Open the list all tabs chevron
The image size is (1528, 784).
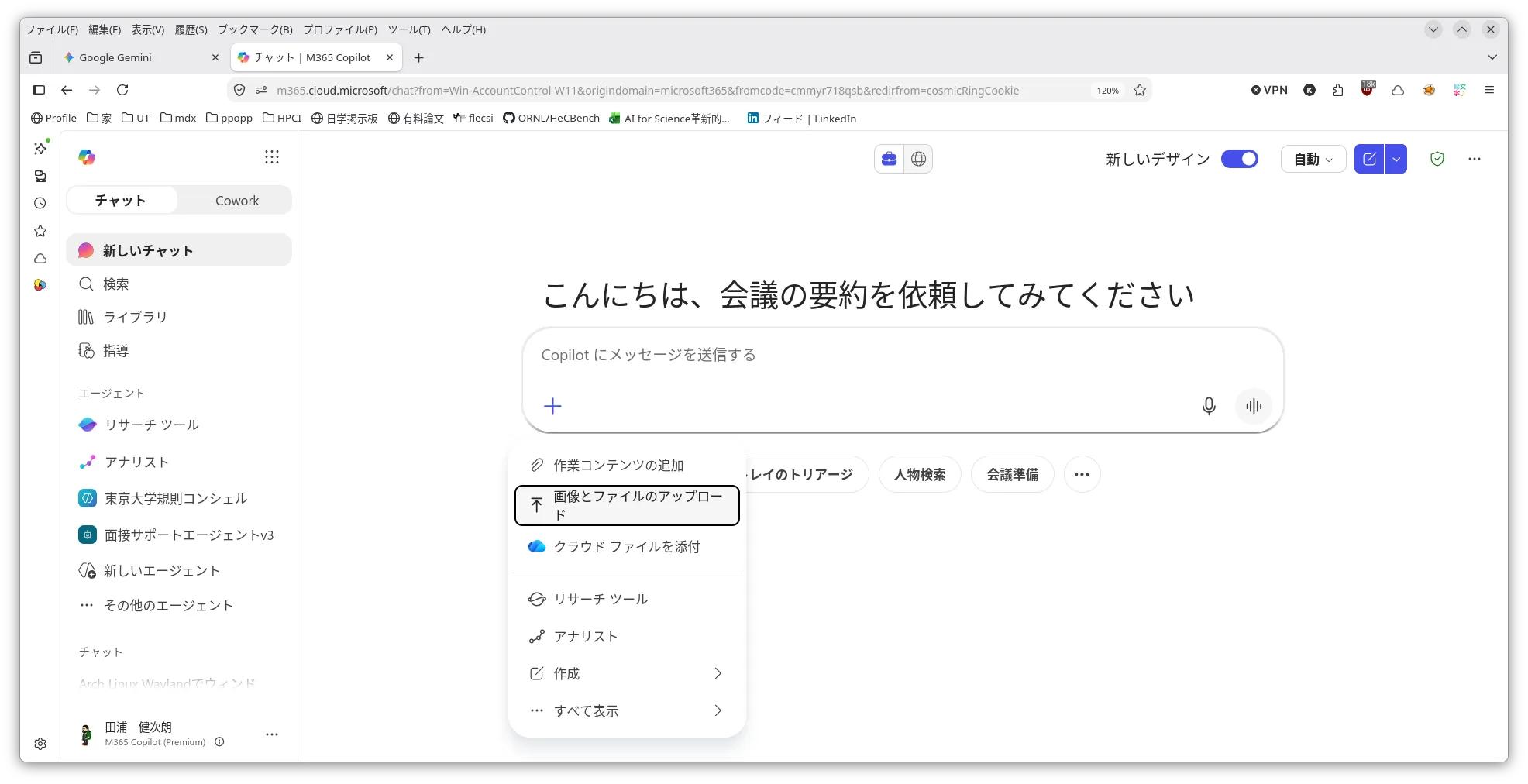click(x=1492, y=57)
